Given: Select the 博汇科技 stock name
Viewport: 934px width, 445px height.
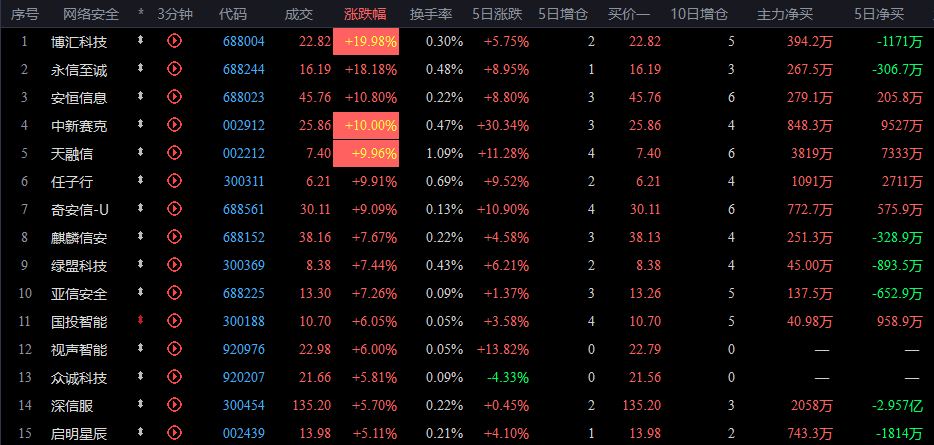Looking at the screenshot, I should [x=79, y=42].
